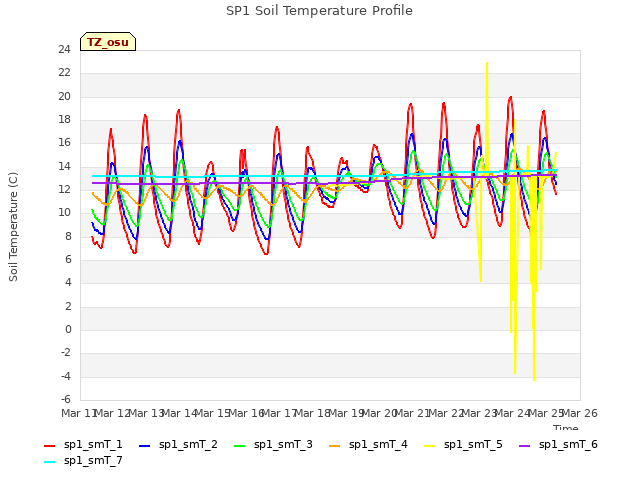Click the TZ_osu annotation label
The height and width of the screenshot is (480, 640).
point(108,42)
